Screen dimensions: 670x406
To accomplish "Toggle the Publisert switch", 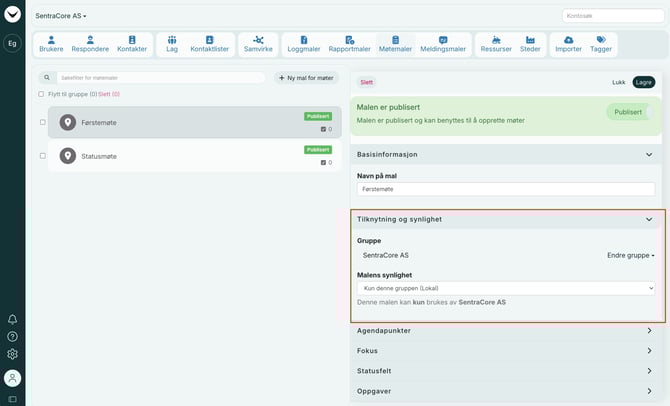I will 628,112.
